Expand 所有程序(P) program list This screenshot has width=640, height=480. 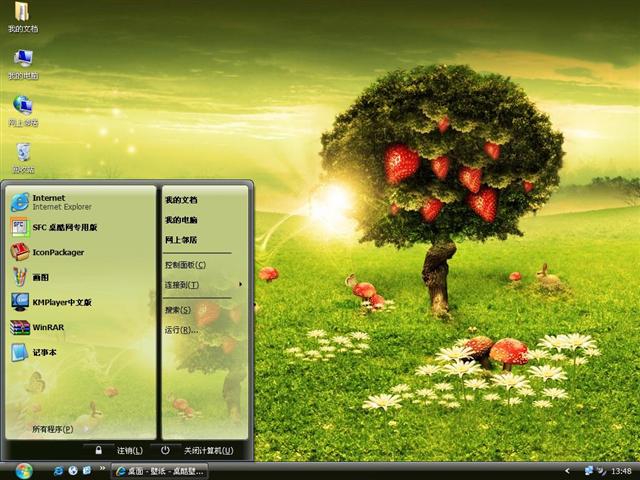pyautogui.click(x=52, y=429)
